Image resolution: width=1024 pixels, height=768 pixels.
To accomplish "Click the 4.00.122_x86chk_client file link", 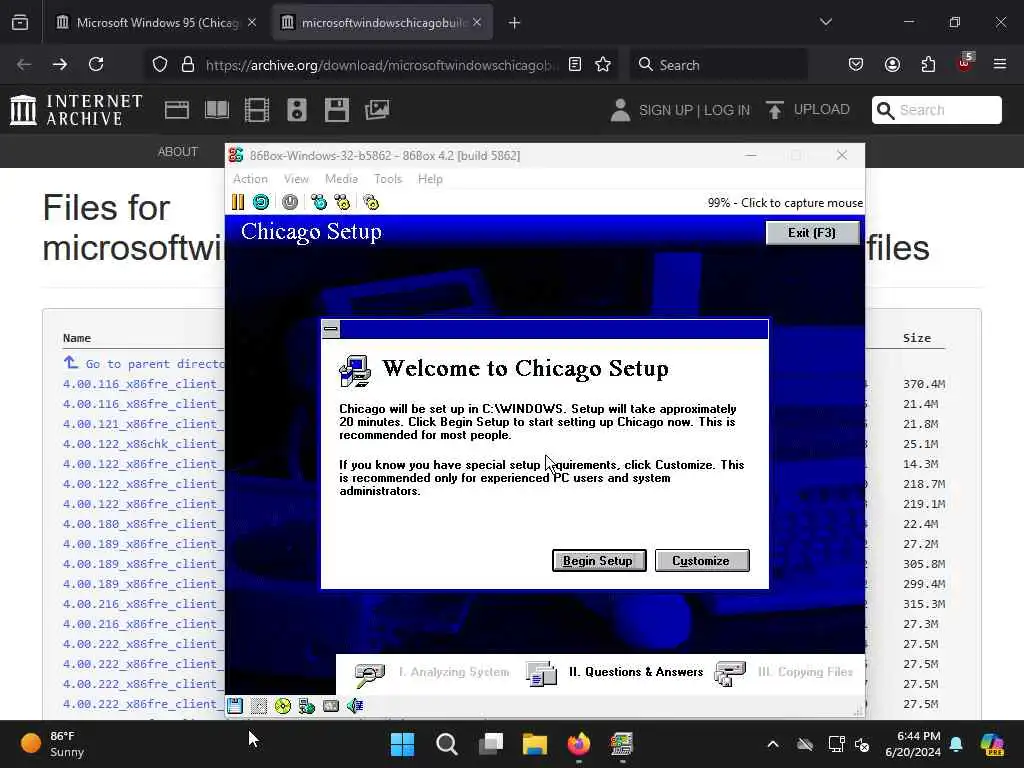I will point(143,444).
